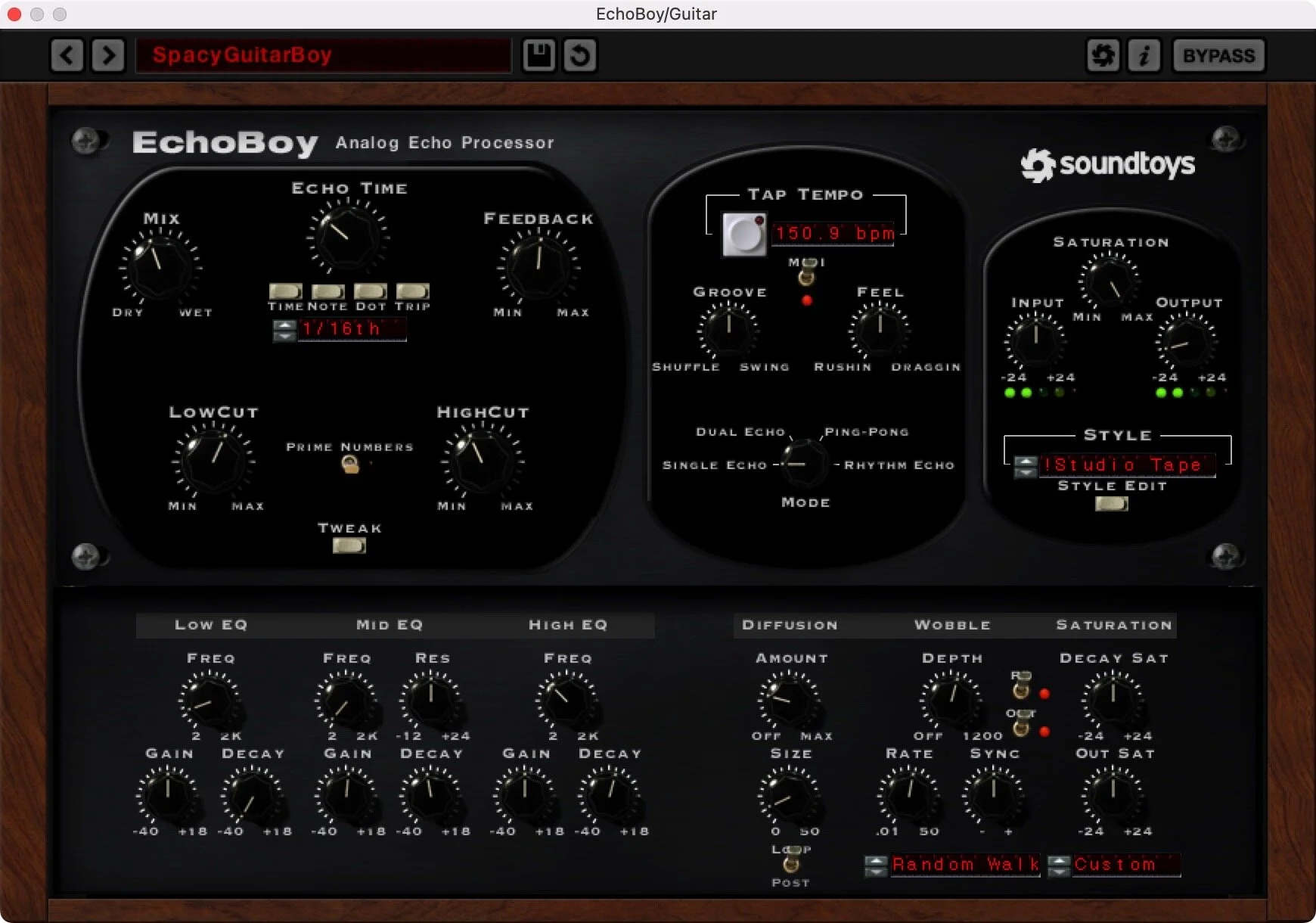Click the Wobble Rate knob

[x=908, y=794]
